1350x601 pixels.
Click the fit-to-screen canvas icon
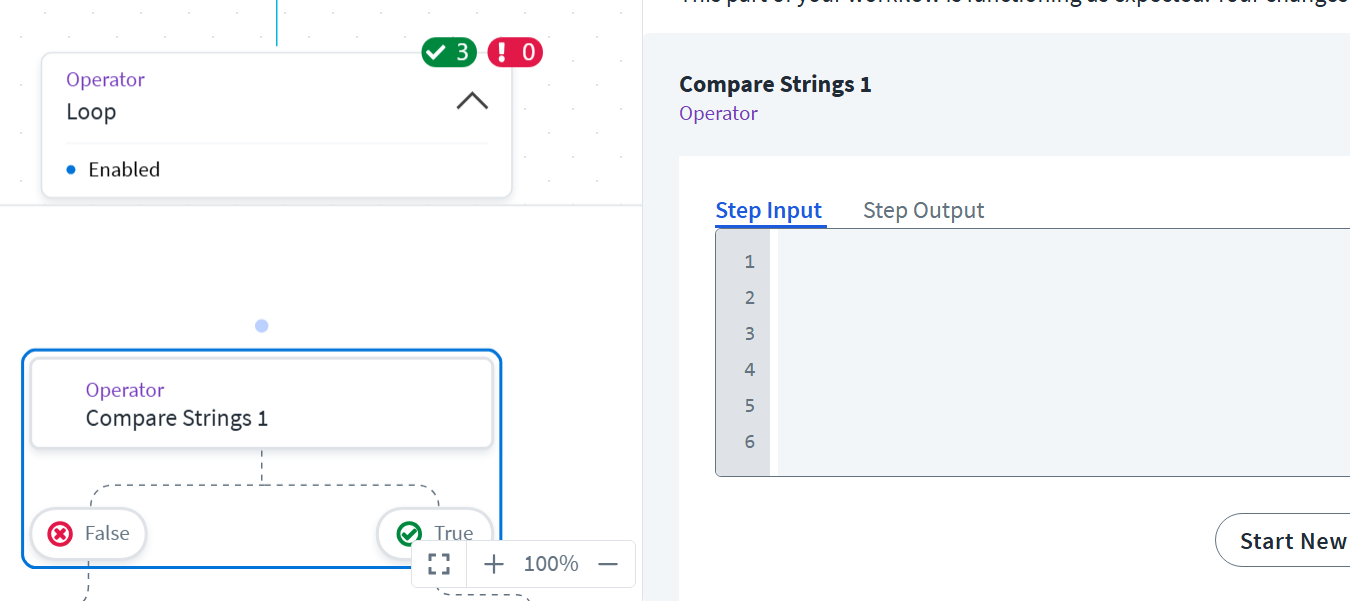[439, 564]
